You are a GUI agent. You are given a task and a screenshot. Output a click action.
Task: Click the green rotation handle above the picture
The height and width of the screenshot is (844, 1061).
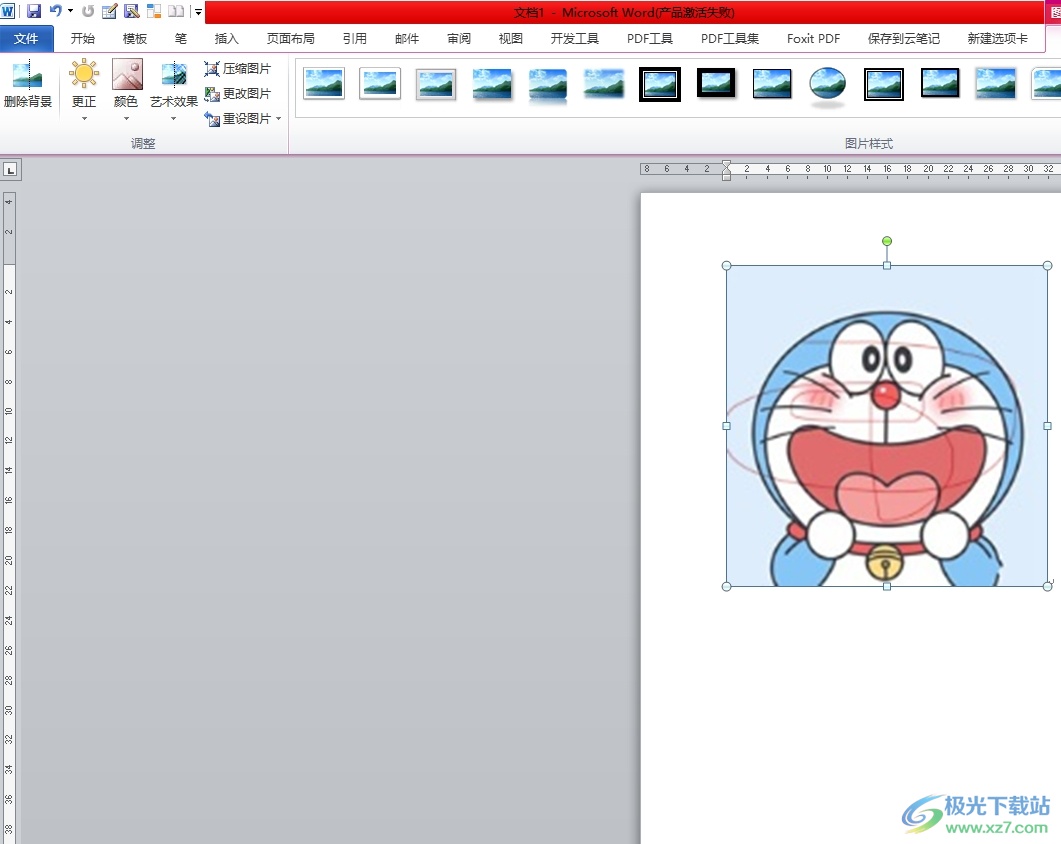[x=886, y=241]
